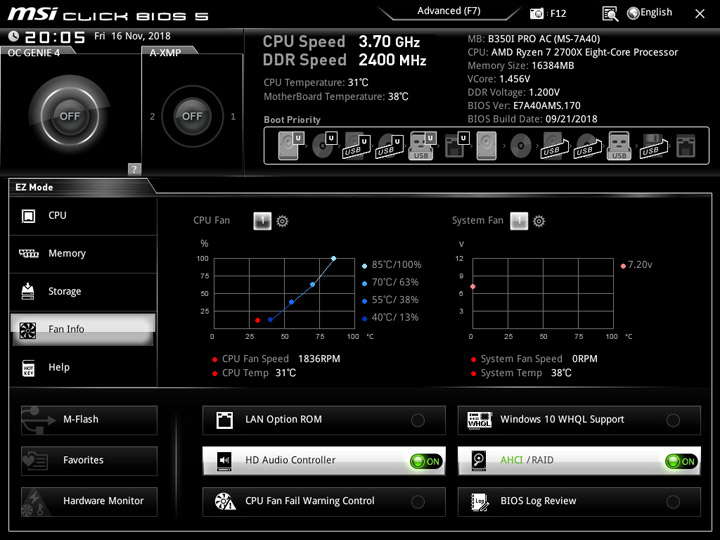The height and width of the screenshot is (540, 720).
Task: Click the LAN Option ROM network icon
Action: click(225, 420)
